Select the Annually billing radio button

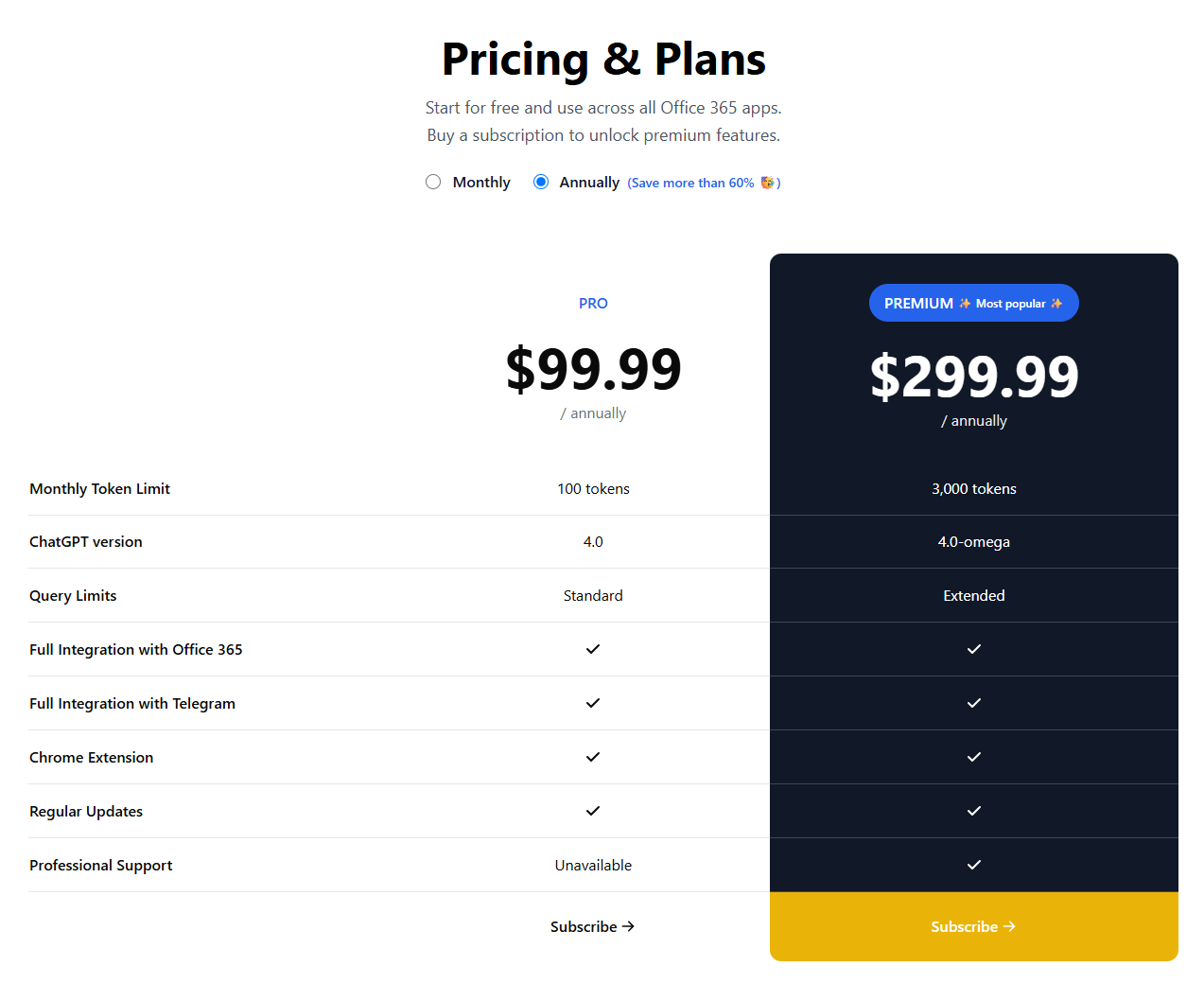(541, 182)
